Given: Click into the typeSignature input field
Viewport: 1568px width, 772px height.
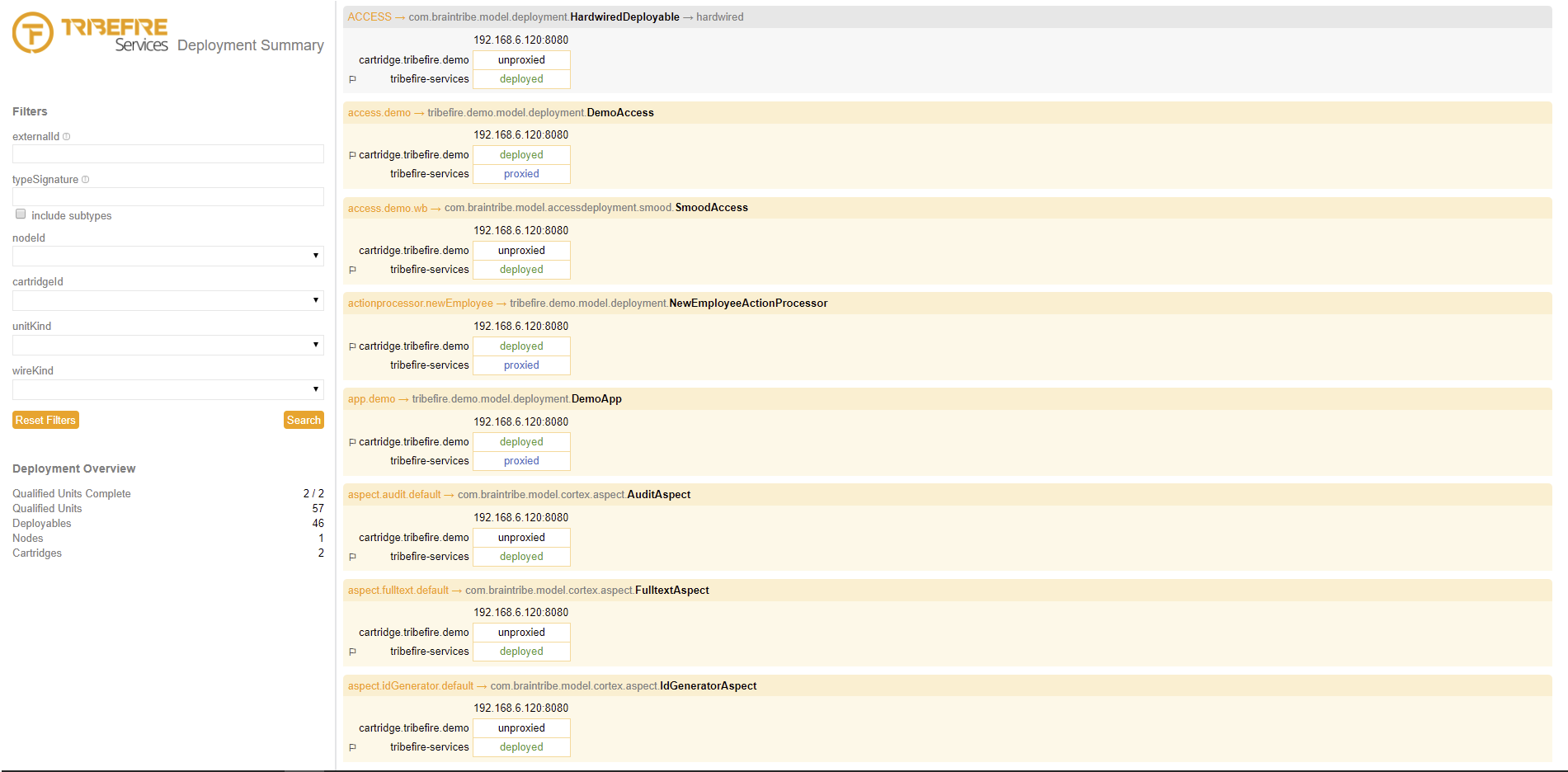Looking at the screenshot, I should click(x=167, y=197).
